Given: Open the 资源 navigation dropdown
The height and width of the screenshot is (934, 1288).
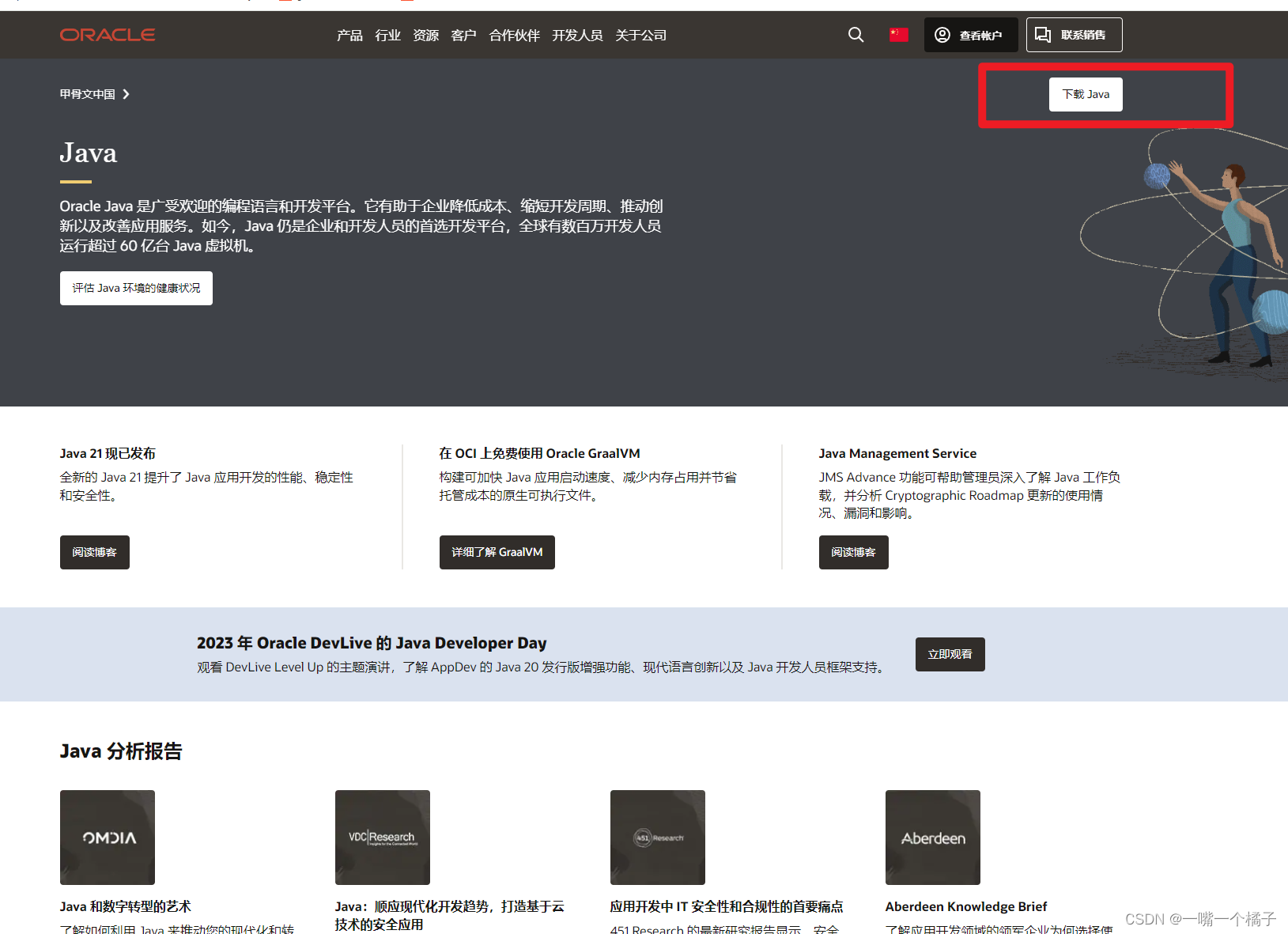Looking at the screenshot, I should (x=425, y=35).
